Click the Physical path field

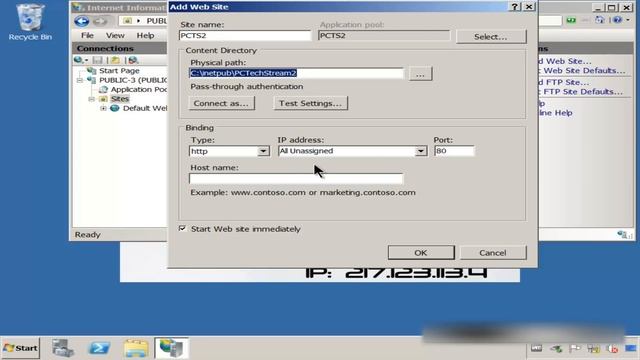(x=296, y=73)
